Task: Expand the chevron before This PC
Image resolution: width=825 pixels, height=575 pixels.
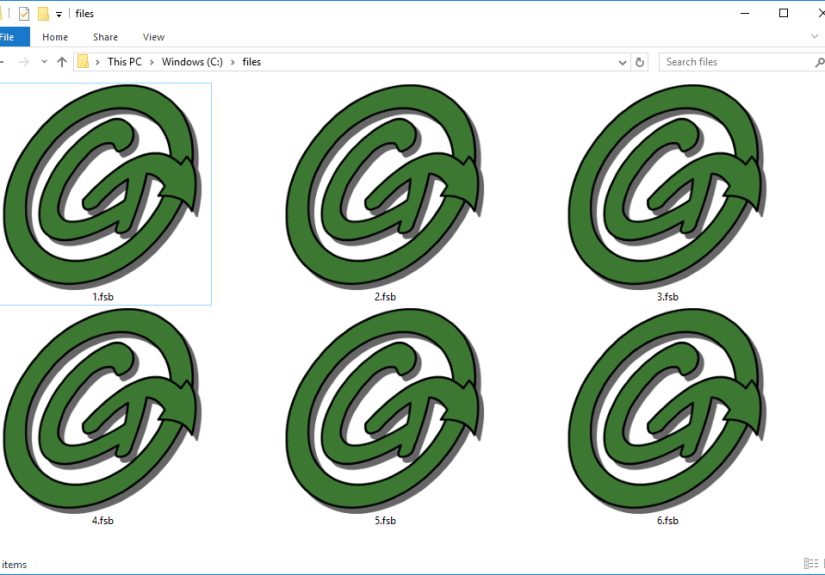Action: point(97,62)
